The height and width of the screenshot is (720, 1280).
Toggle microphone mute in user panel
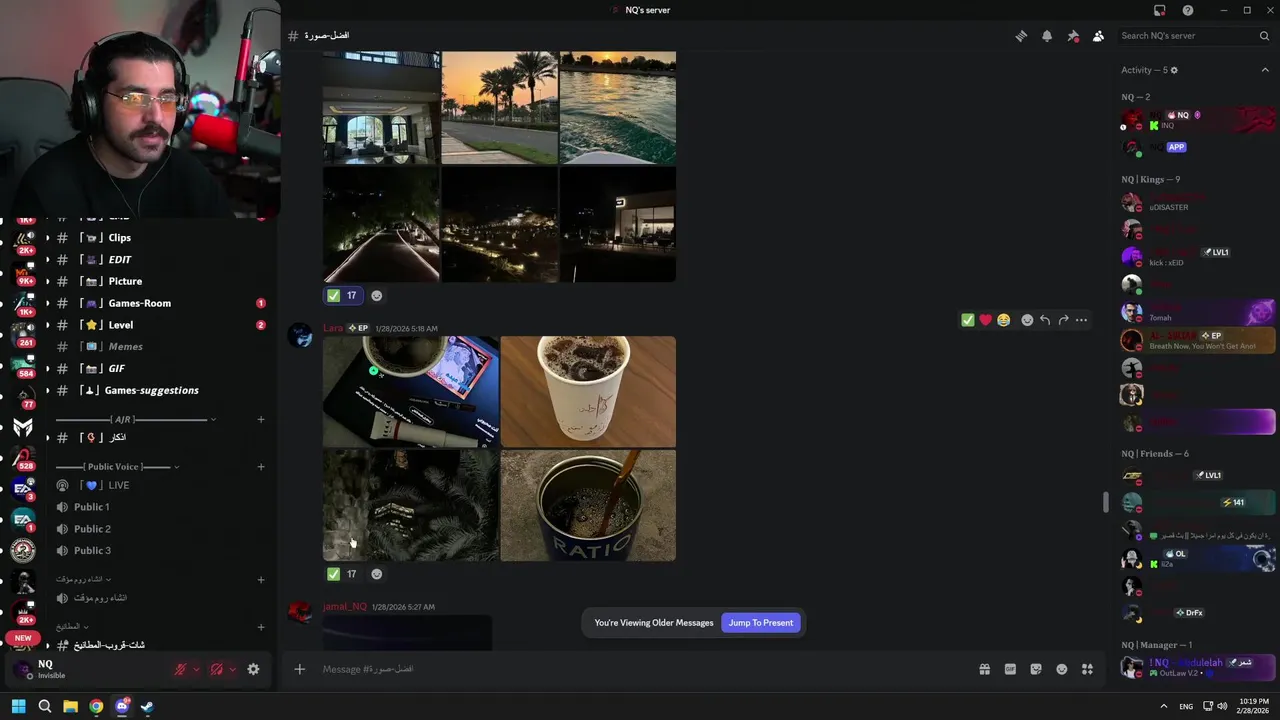tap(180, 669)
